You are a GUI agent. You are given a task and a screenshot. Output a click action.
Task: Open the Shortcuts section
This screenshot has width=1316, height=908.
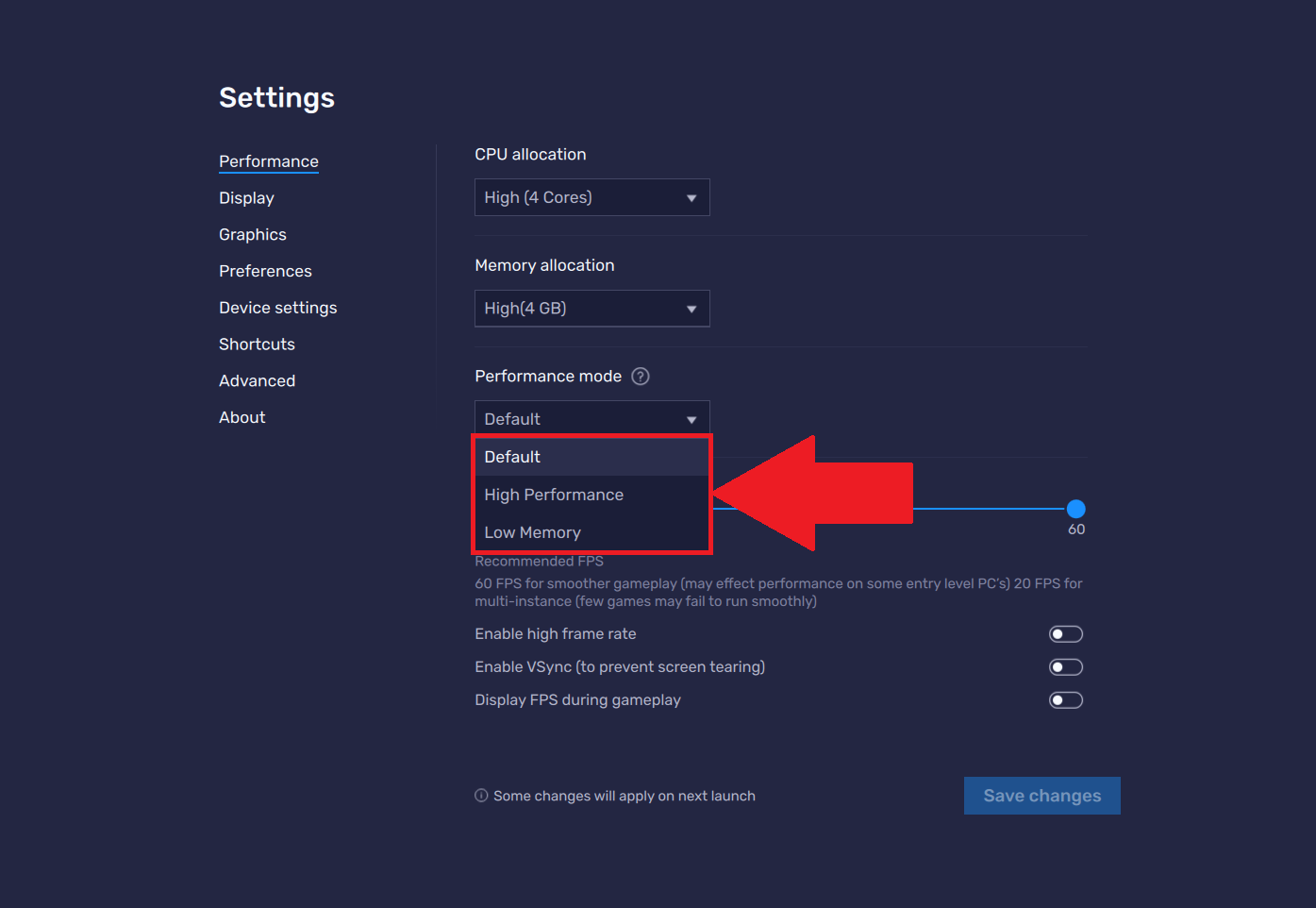click(x=257, y=345)
